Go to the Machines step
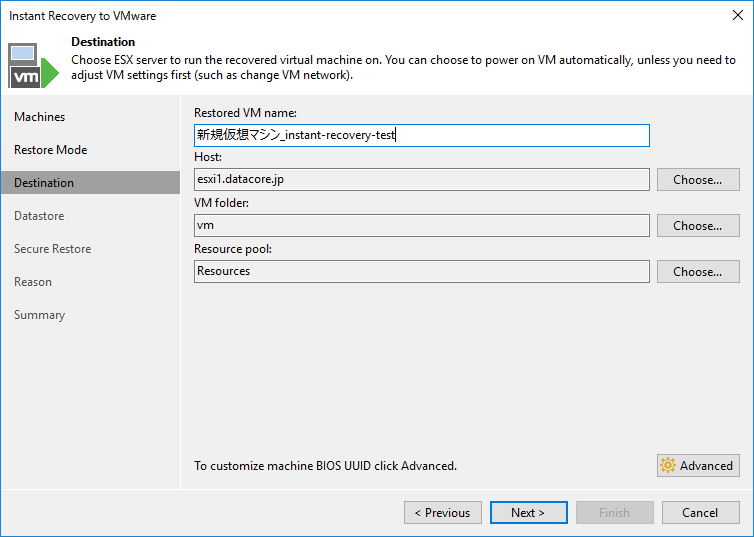This screenshot has width=754, height=537. pyautogui.click(x=40, y=117)
